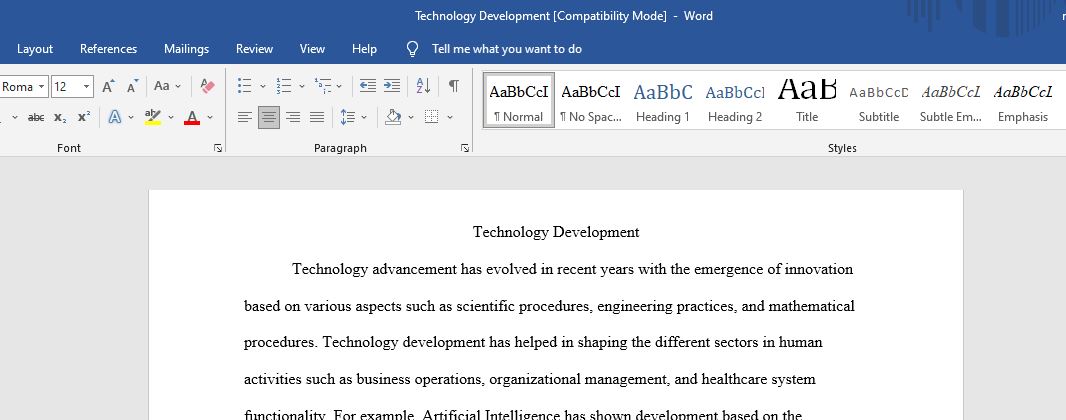Apply the Subtitle style

coord(879,100)
